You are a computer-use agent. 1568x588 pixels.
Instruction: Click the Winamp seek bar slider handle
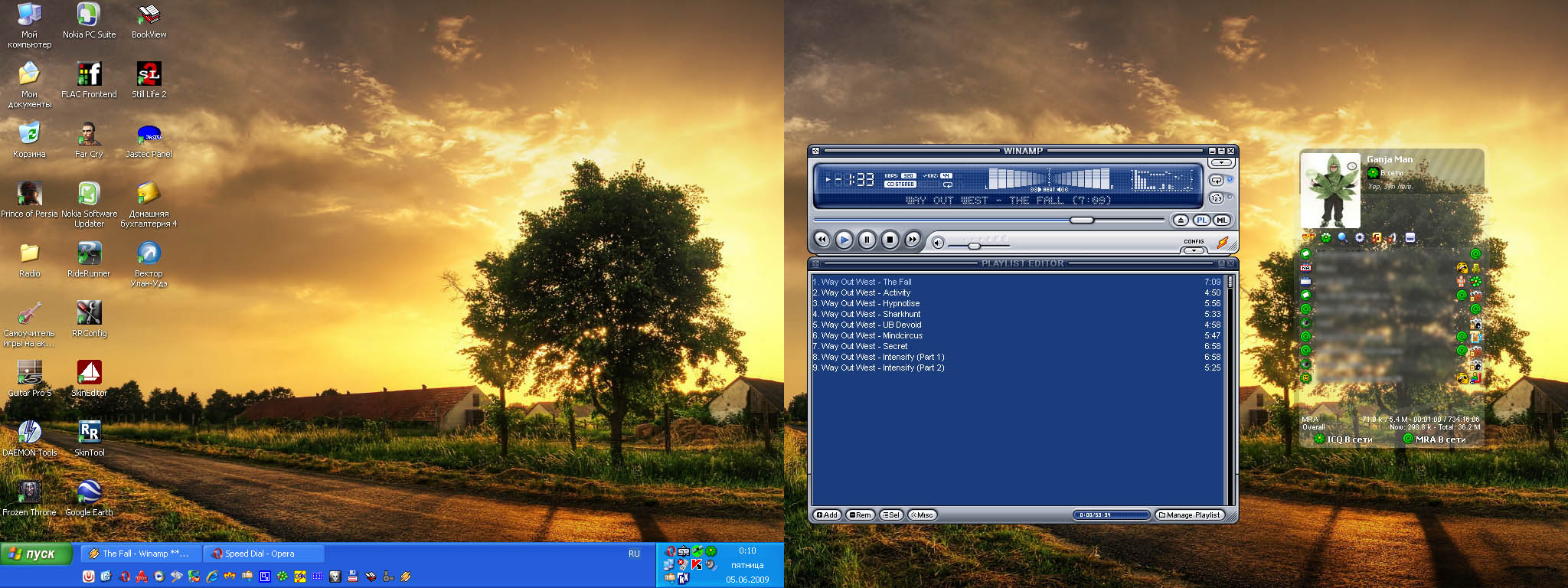coord(1081,220)
